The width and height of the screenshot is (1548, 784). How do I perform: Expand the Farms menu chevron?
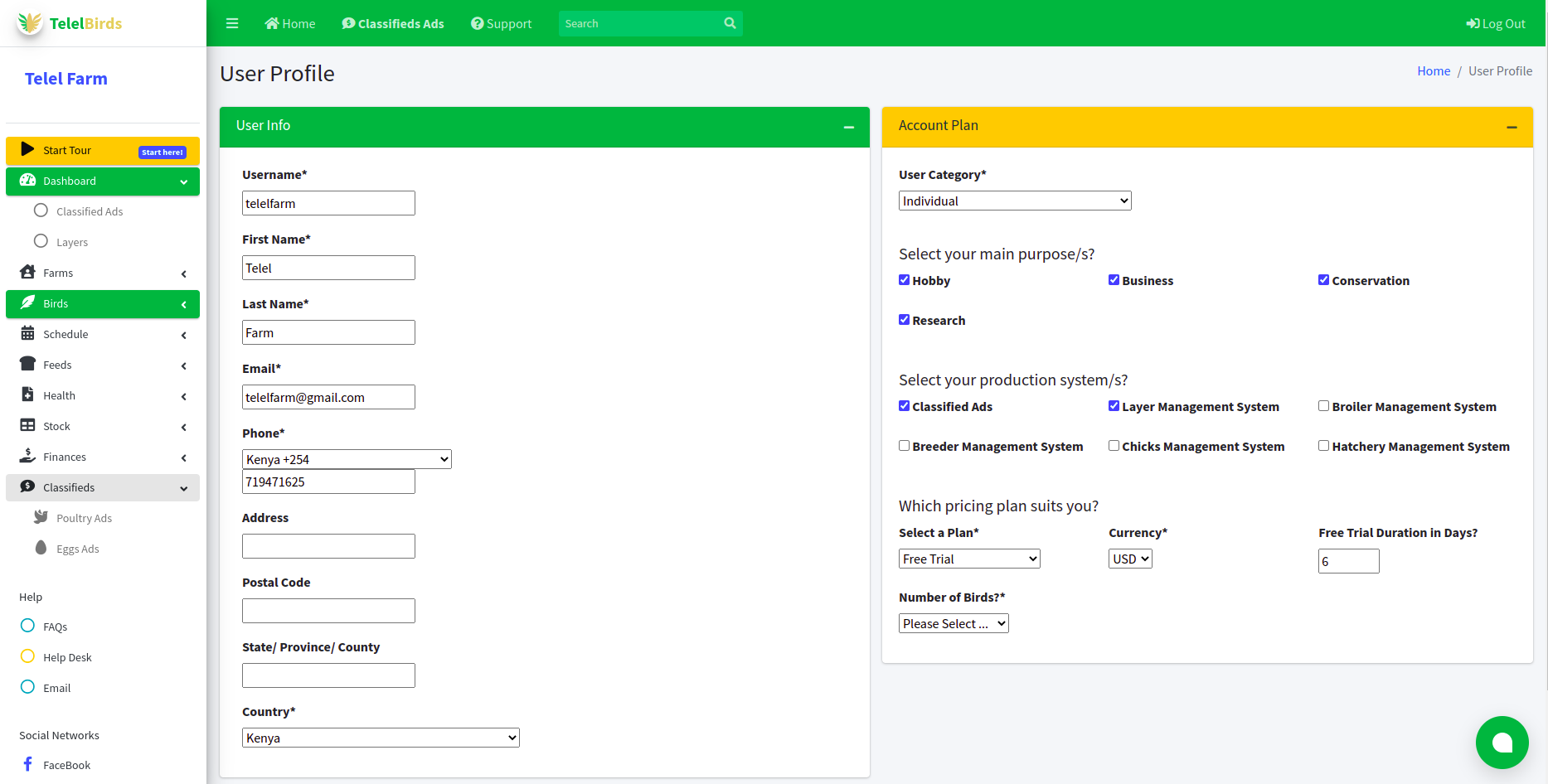pos(183,273)
